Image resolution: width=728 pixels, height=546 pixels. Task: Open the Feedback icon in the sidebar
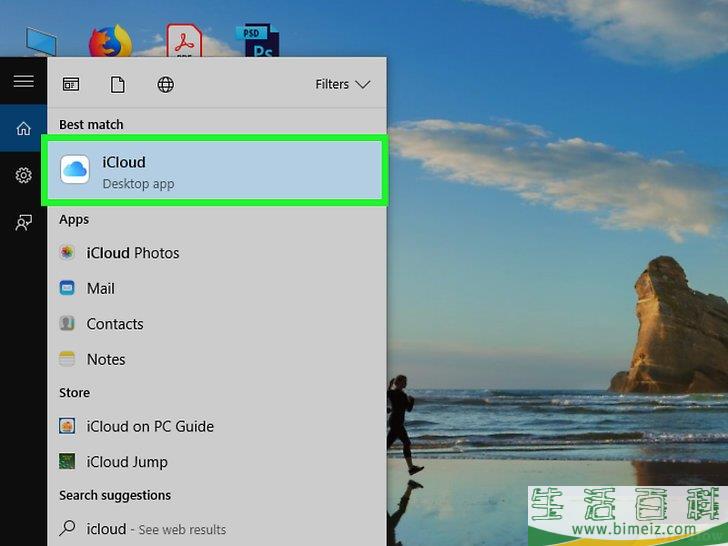click(23, 222)
